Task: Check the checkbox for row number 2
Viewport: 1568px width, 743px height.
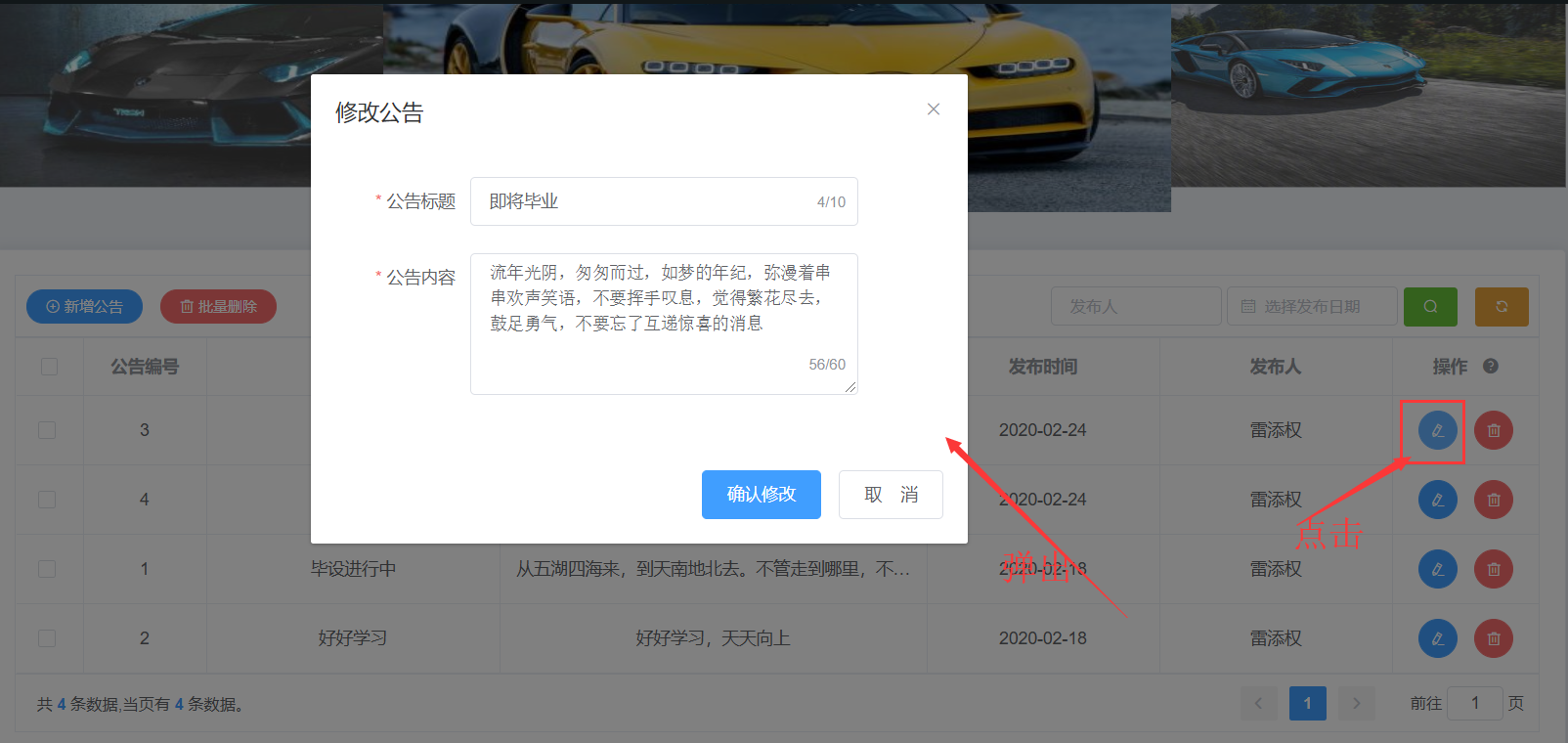Action: 47,638
